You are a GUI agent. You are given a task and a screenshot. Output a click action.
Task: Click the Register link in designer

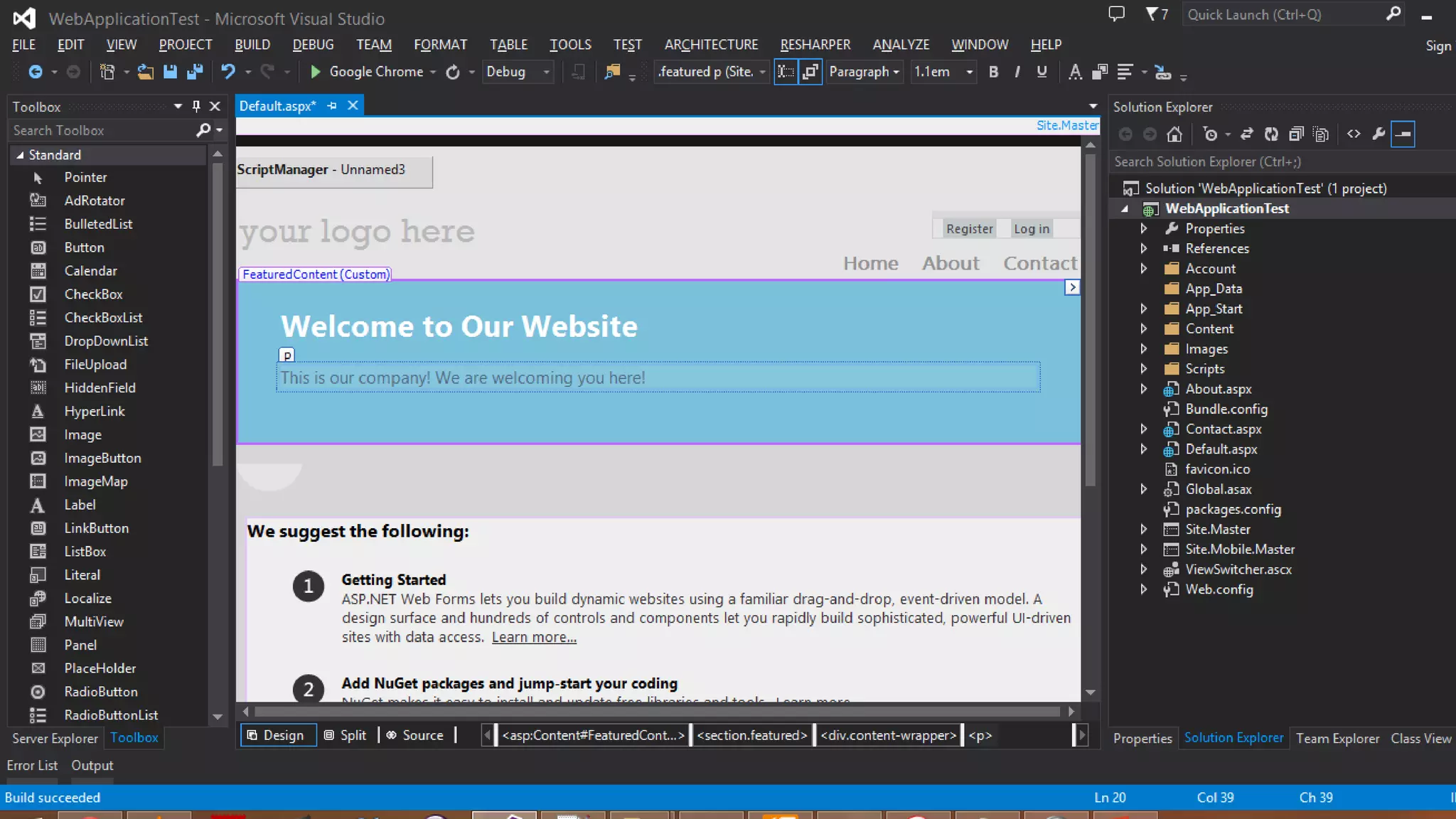(x=969, y=228)
